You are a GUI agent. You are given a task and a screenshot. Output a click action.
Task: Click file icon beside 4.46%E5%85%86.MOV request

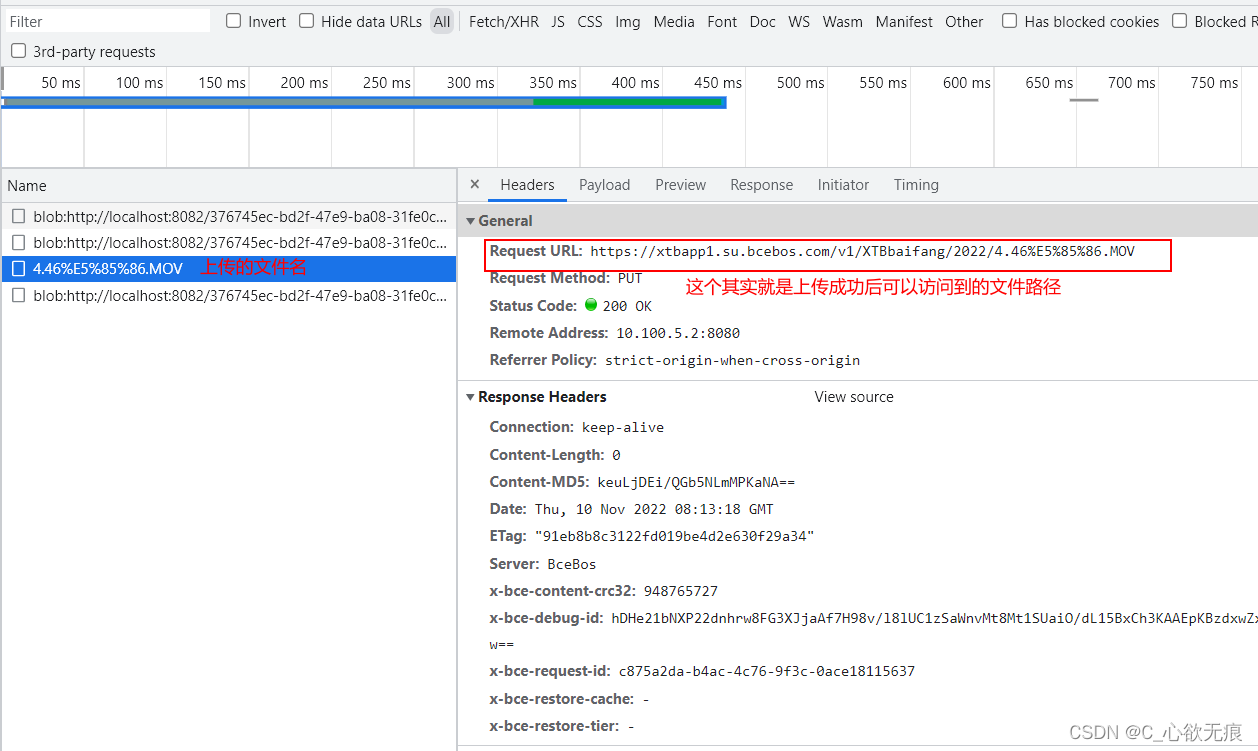[x=19, y=269]
